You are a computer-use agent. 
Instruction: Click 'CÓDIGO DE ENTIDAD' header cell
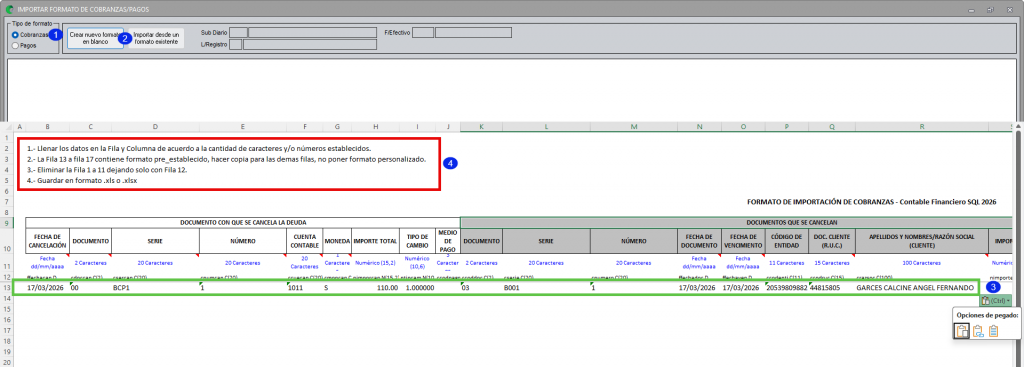(787, 241)
